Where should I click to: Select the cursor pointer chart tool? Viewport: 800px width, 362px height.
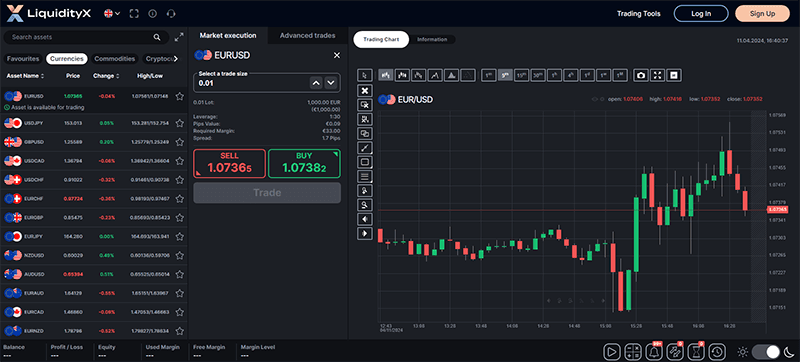pos(364,75)
